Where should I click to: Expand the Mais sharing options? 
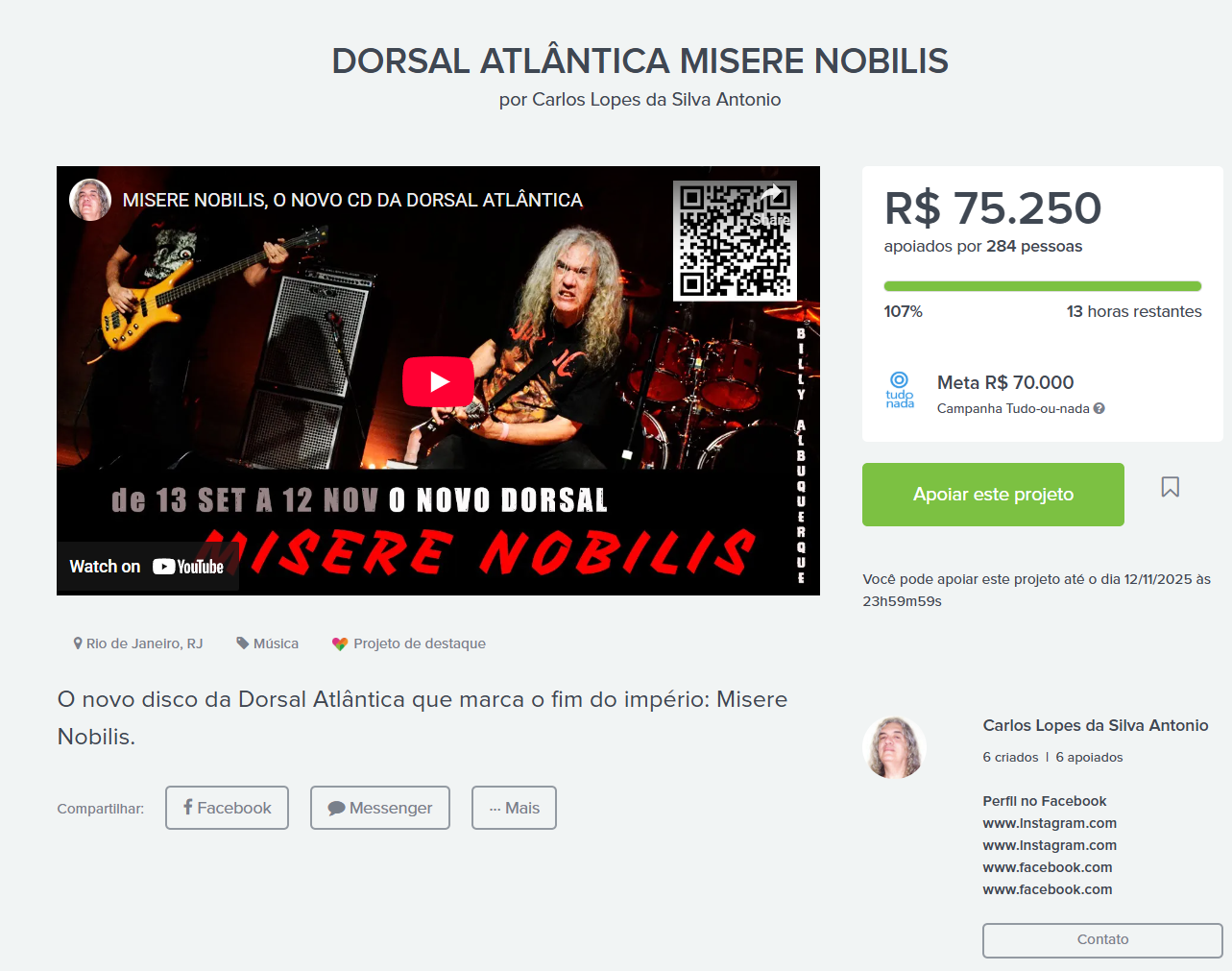pyautogui.click(x=514, y=808)
